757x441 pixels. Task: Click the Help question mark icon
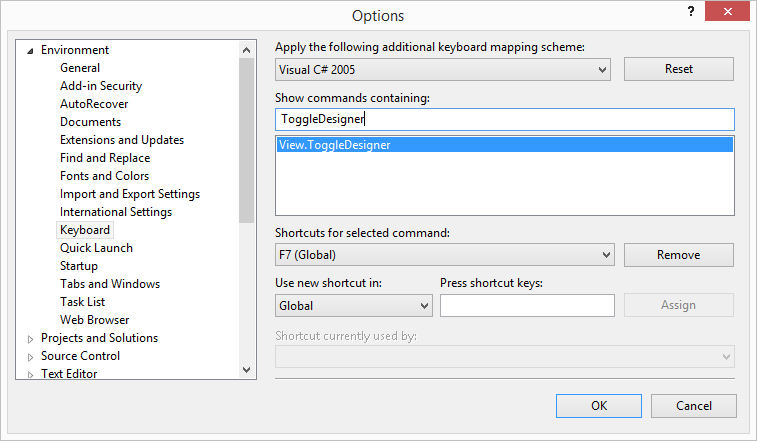(690, 11)
